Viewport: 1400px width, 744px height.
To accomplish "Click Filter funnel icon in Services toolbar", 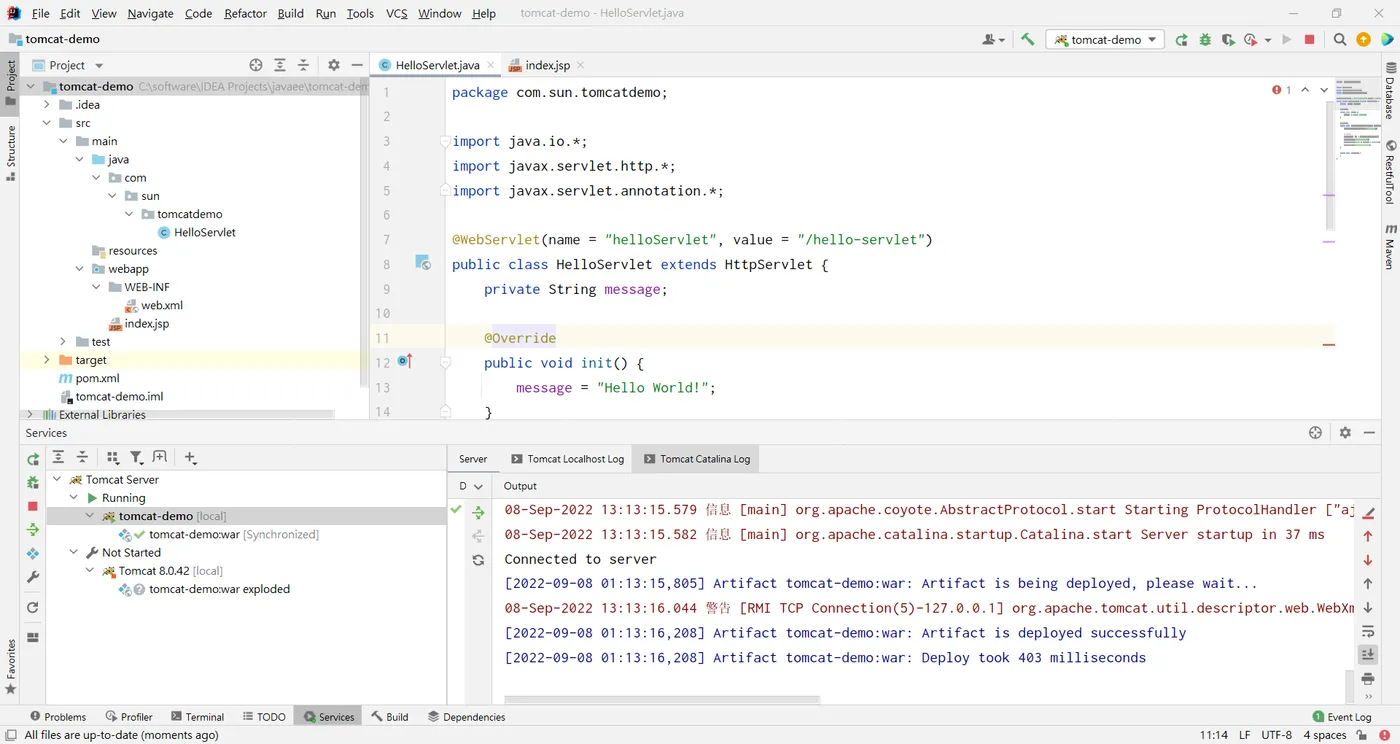I will 136,457.
